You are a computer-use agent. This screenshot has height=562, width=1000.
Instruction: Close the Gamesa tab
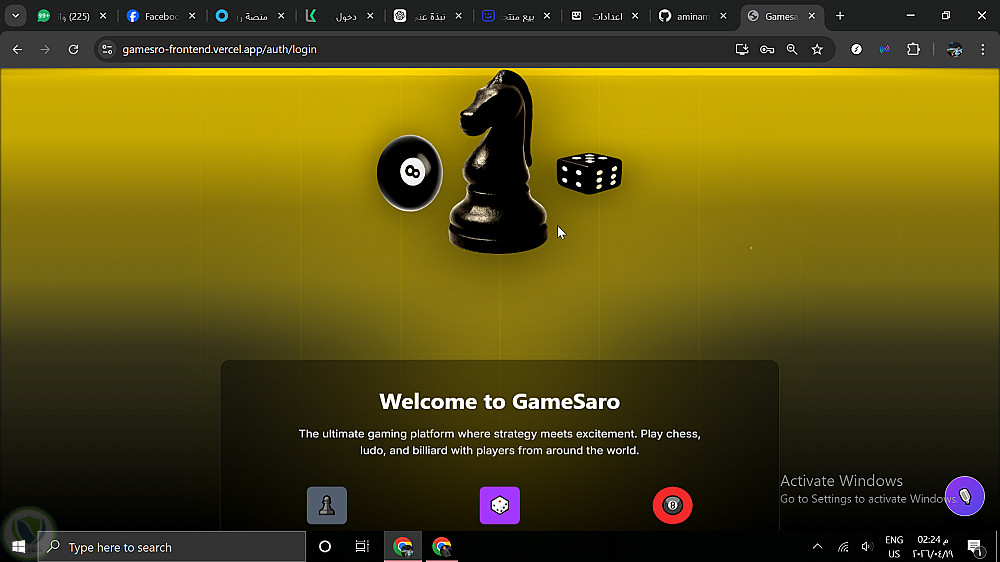[811, 16]
